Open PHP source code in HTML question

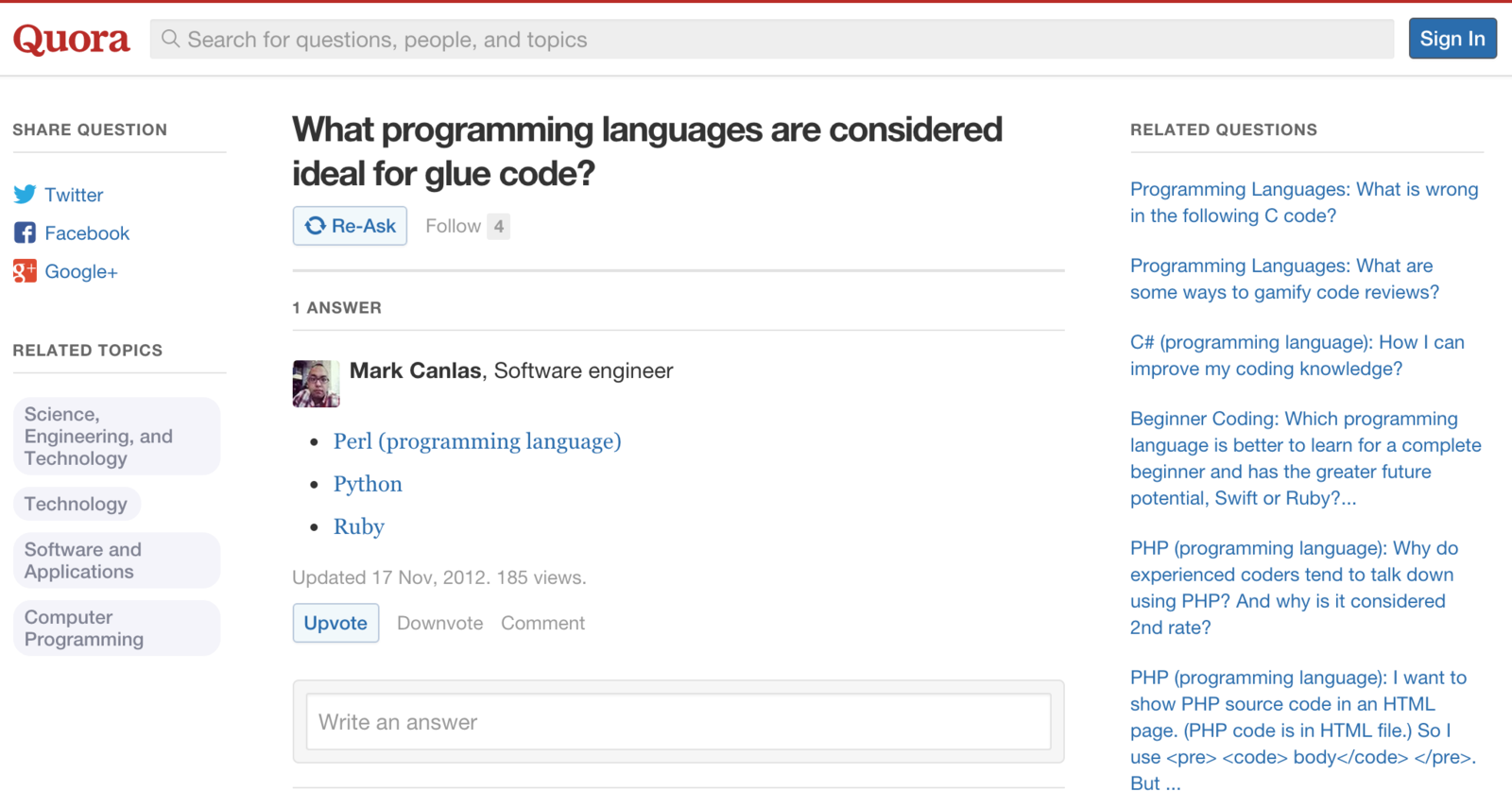[1303, 731]
